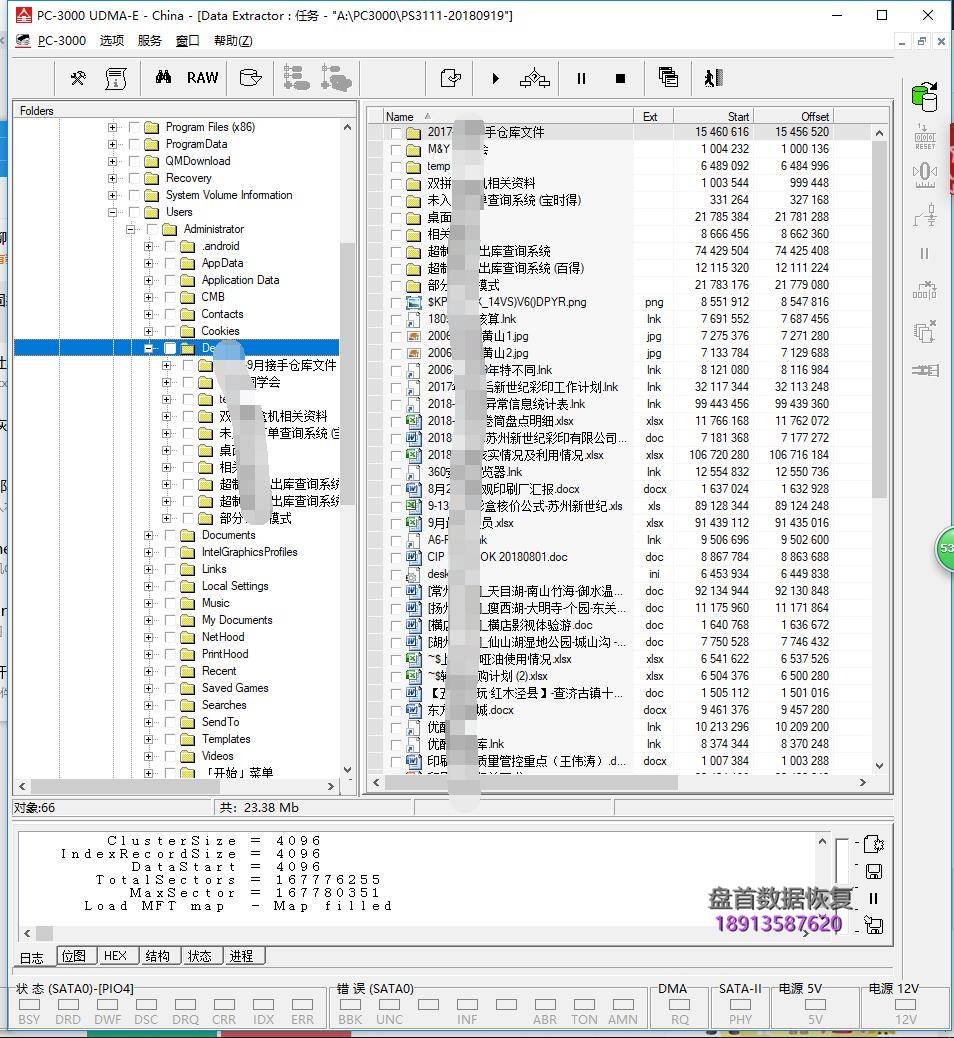Check the Cookies folder for recovery
Viewport: 954px width, 1038px height.
[168, 331]
